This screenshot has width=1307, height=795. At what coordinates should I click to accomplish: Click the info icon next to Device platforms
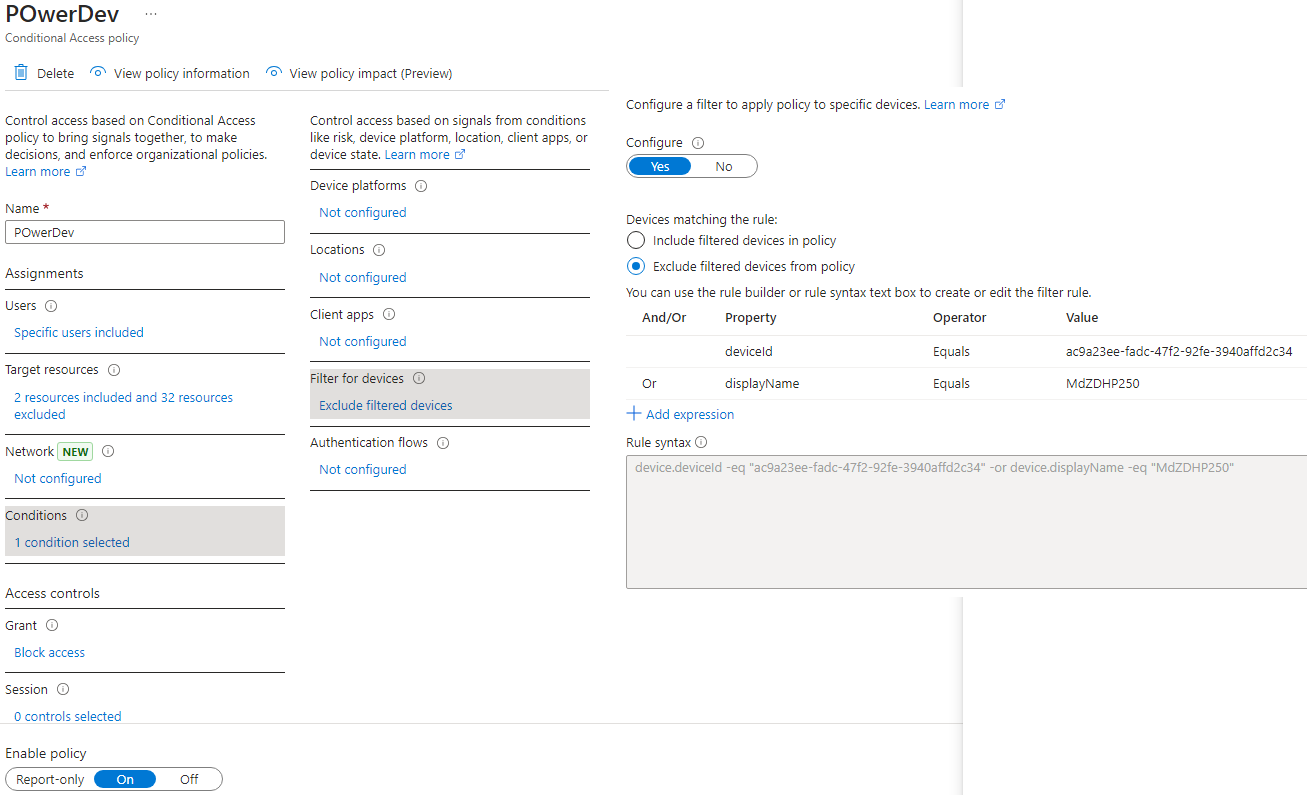point(421,186)
